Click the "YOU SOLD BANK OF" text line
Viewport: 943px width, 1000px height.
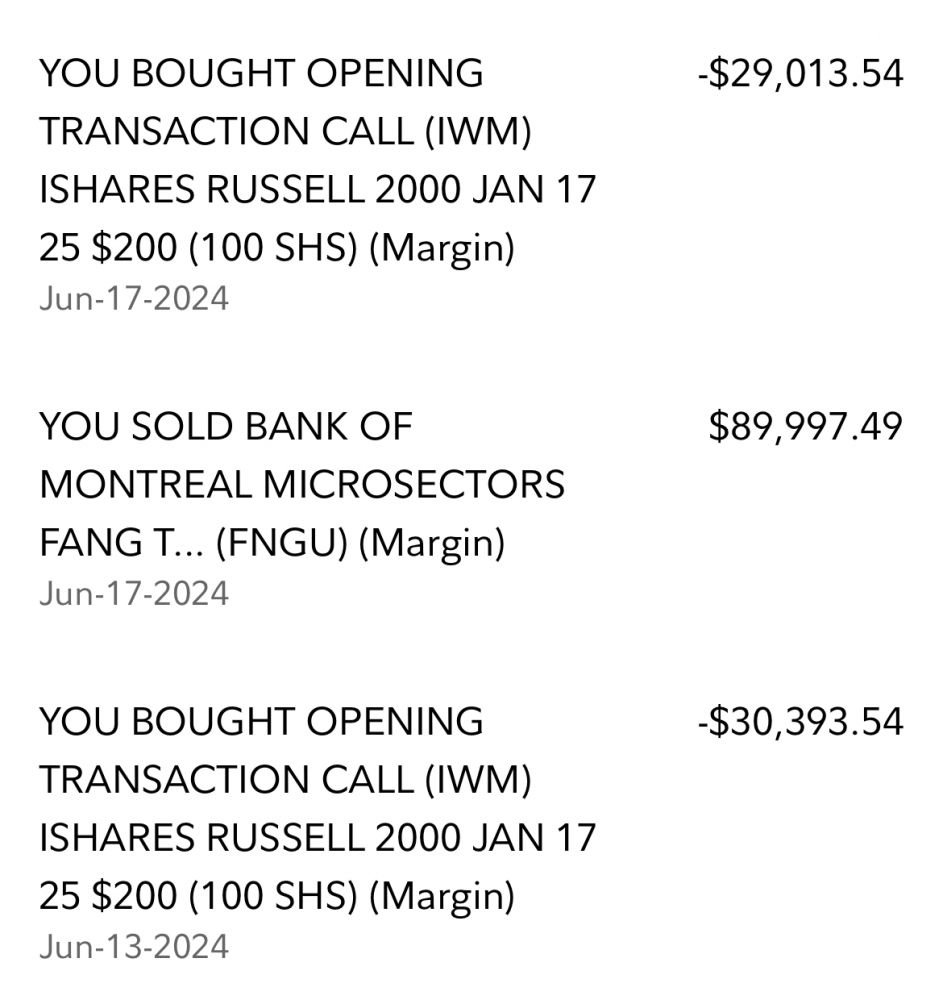pyautogui.click(x=226, y=427)
